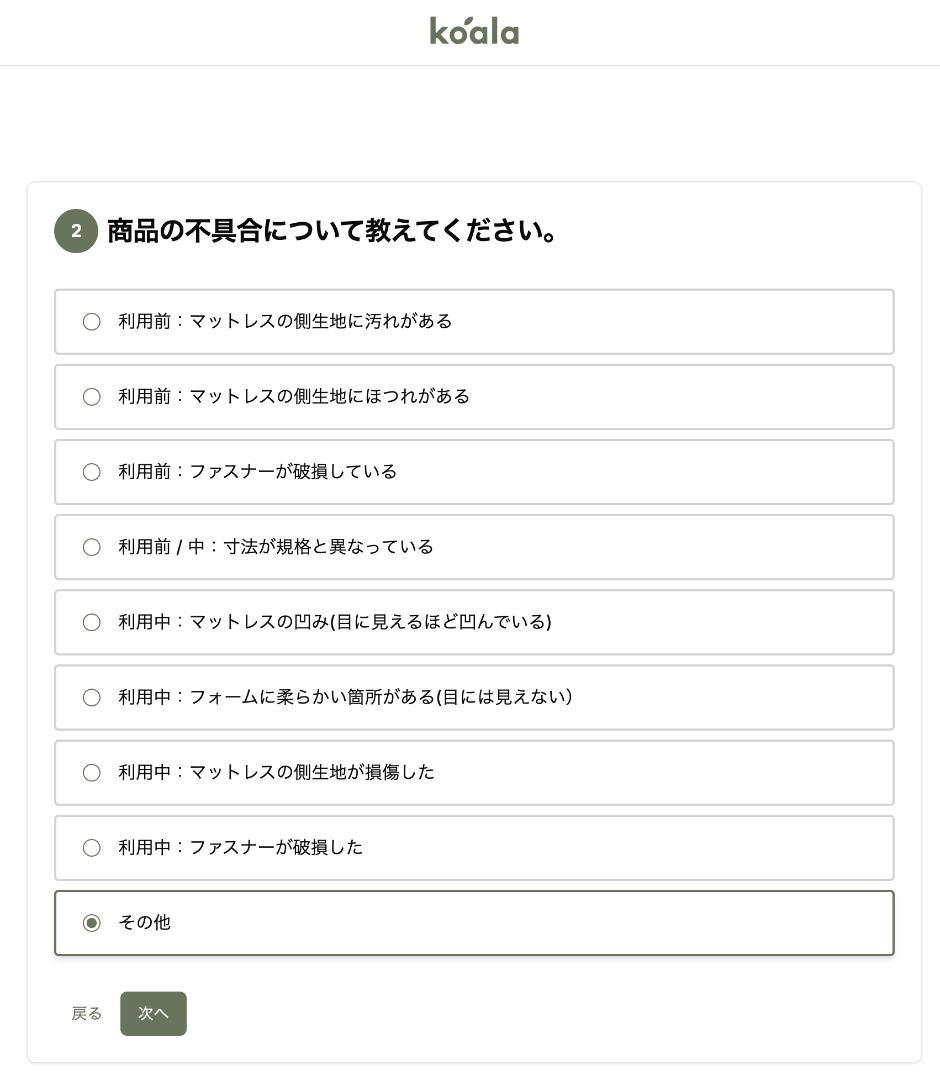Select radio for 利用前：マットレスの側生地に汚れがある

pyautogui.click(x=92, y=322)
